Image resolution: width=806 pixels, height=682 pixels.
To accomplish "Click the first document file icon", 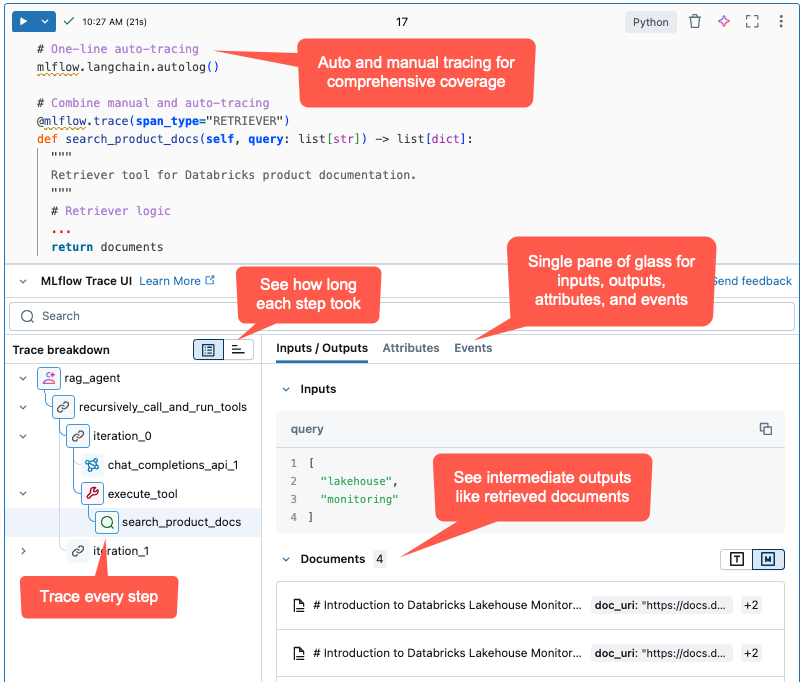I will (x=299, y=605).
